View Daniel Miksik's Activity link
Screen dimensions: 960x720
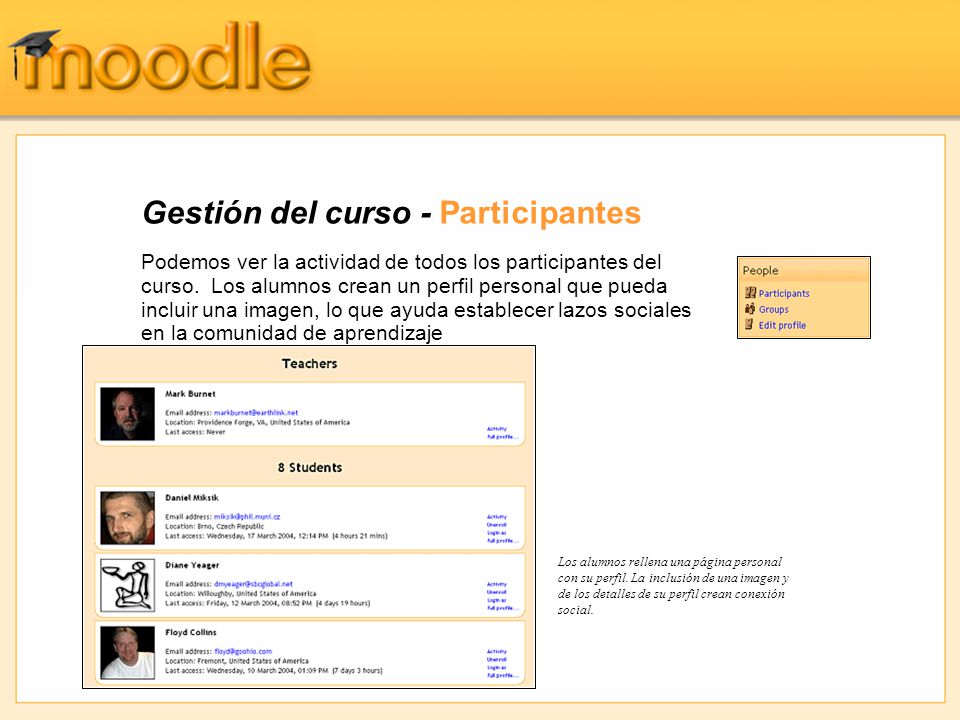[497, 517]
